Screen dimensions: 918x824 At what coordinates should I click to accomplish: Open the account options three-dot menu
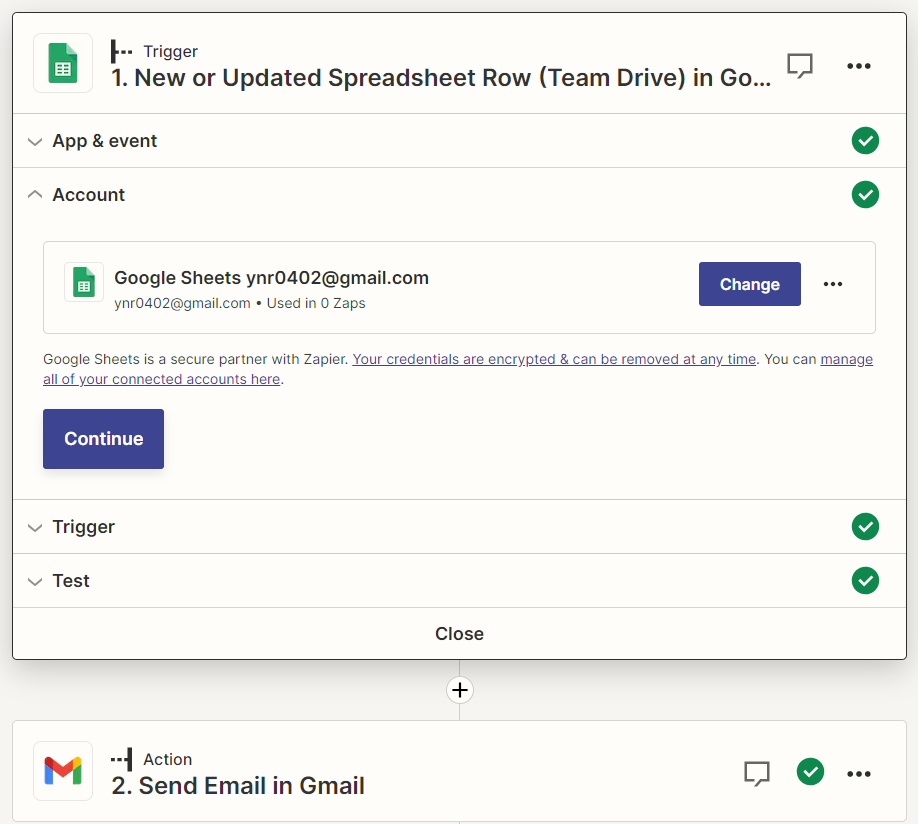tap(833, 284)
